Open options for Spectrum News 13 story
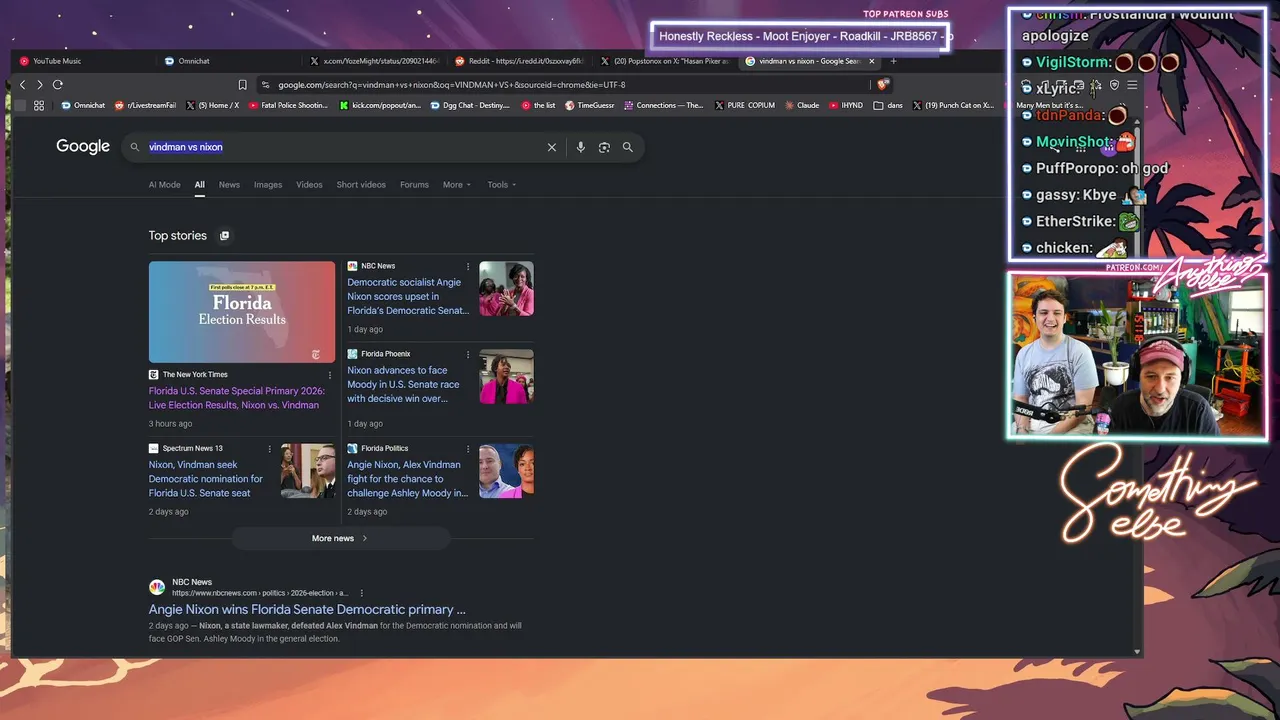This screenshot has width=1280, height=720. pyautogui.click(x=269, y=449)
